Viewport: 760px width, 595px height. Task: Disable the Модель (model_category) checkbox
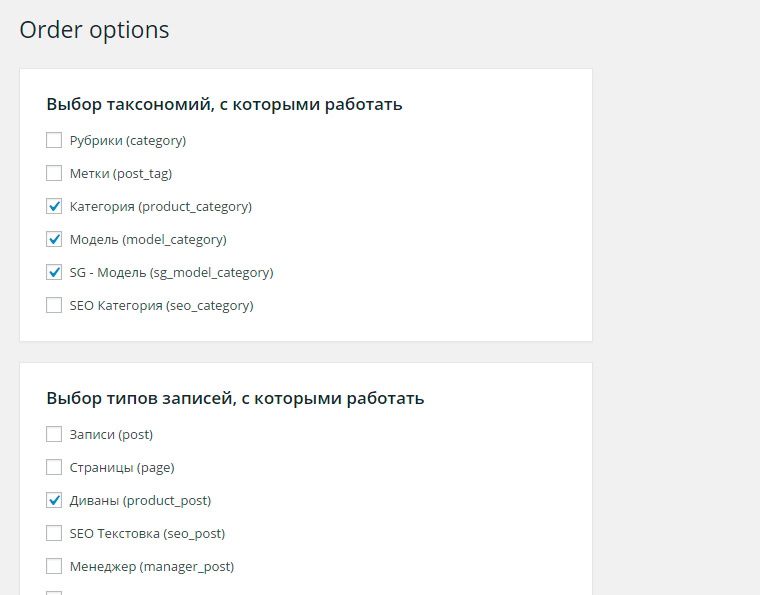pos(54,239)
